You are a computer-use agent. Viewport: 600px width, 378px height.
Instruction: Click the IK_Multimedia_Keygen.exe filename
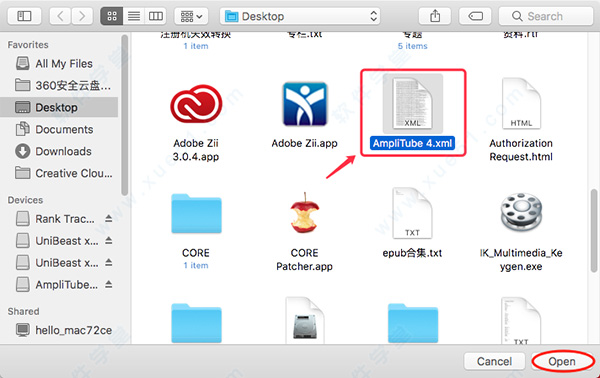521,260
